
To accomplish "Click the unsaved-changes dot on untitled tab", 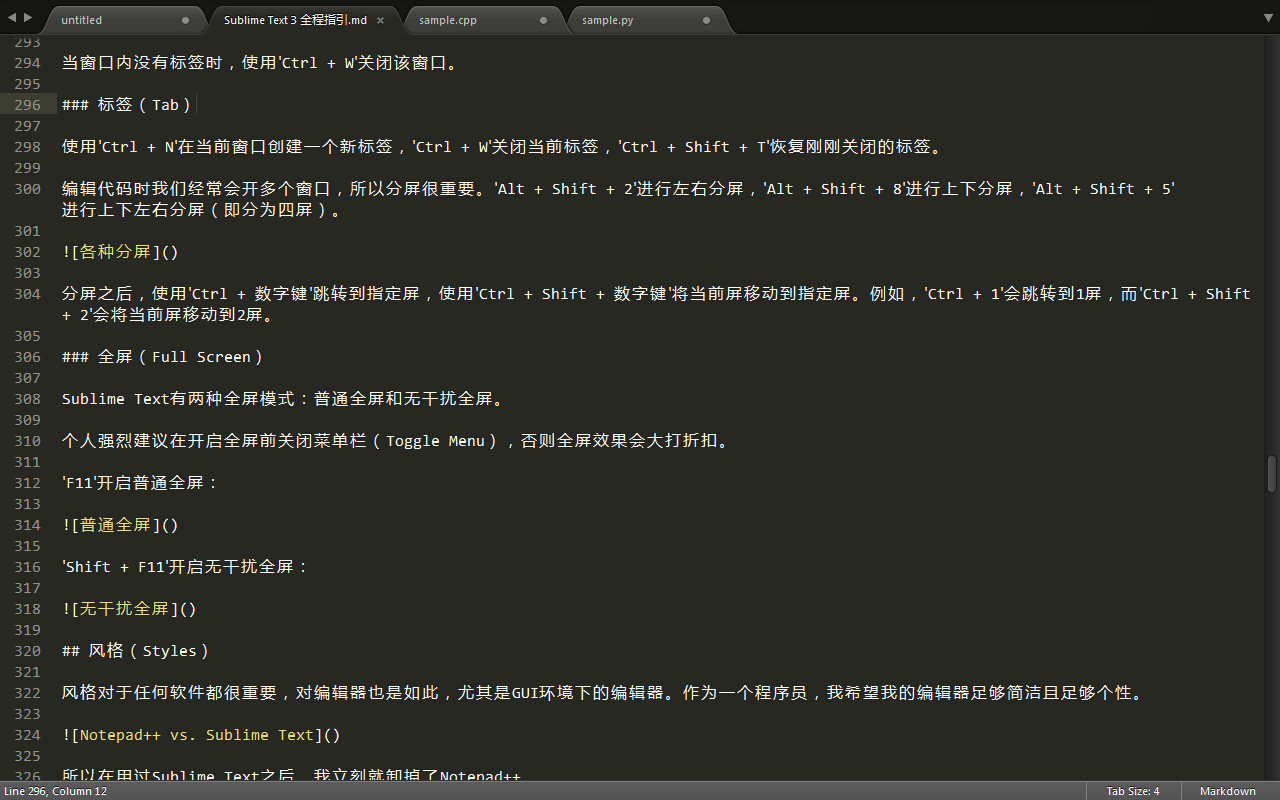I will [186, 19].
